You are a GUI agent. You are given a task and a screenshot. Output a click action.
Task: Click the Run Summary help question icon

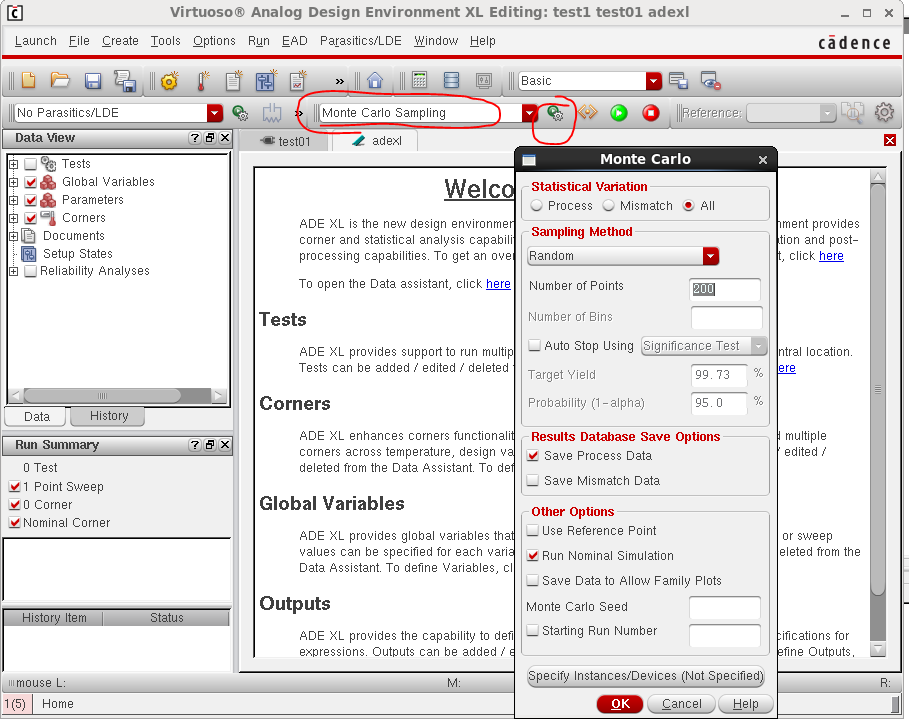point(195,445)
